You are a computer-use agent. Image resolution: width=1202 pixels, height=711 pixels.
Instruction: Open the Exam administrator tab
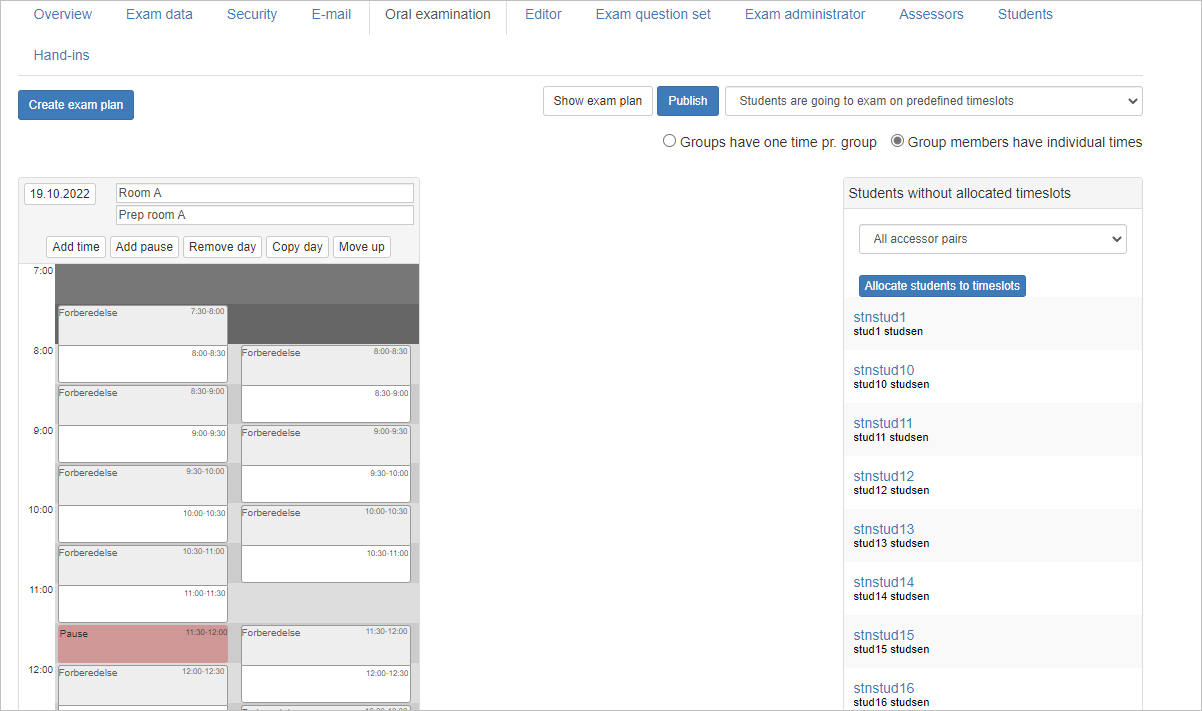[805, 14]
